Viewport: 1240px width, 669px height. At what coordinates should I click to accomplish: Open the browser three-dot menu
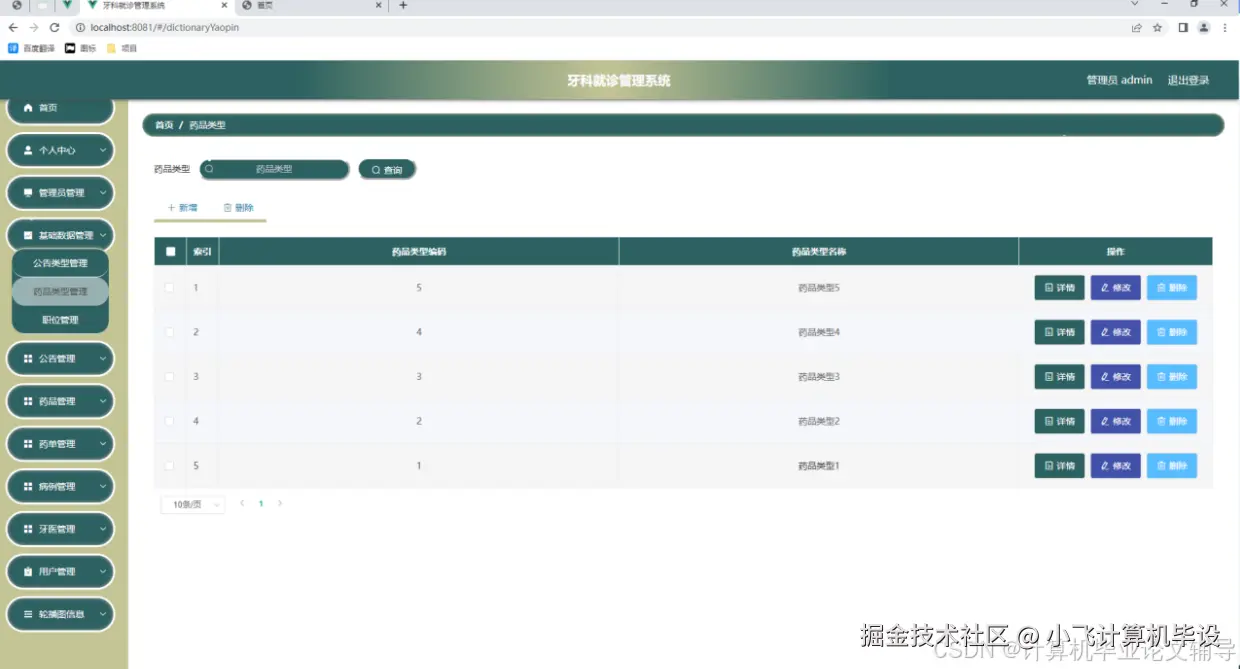1225,28
